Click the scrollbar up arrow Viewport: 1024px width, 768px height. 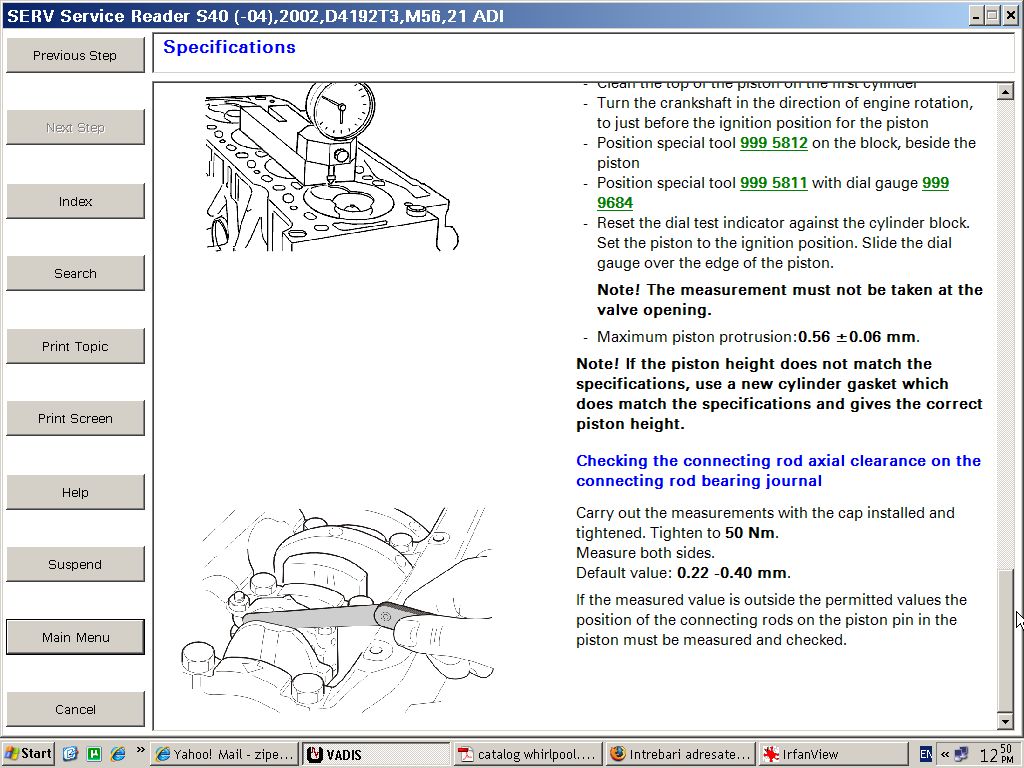1005,92
